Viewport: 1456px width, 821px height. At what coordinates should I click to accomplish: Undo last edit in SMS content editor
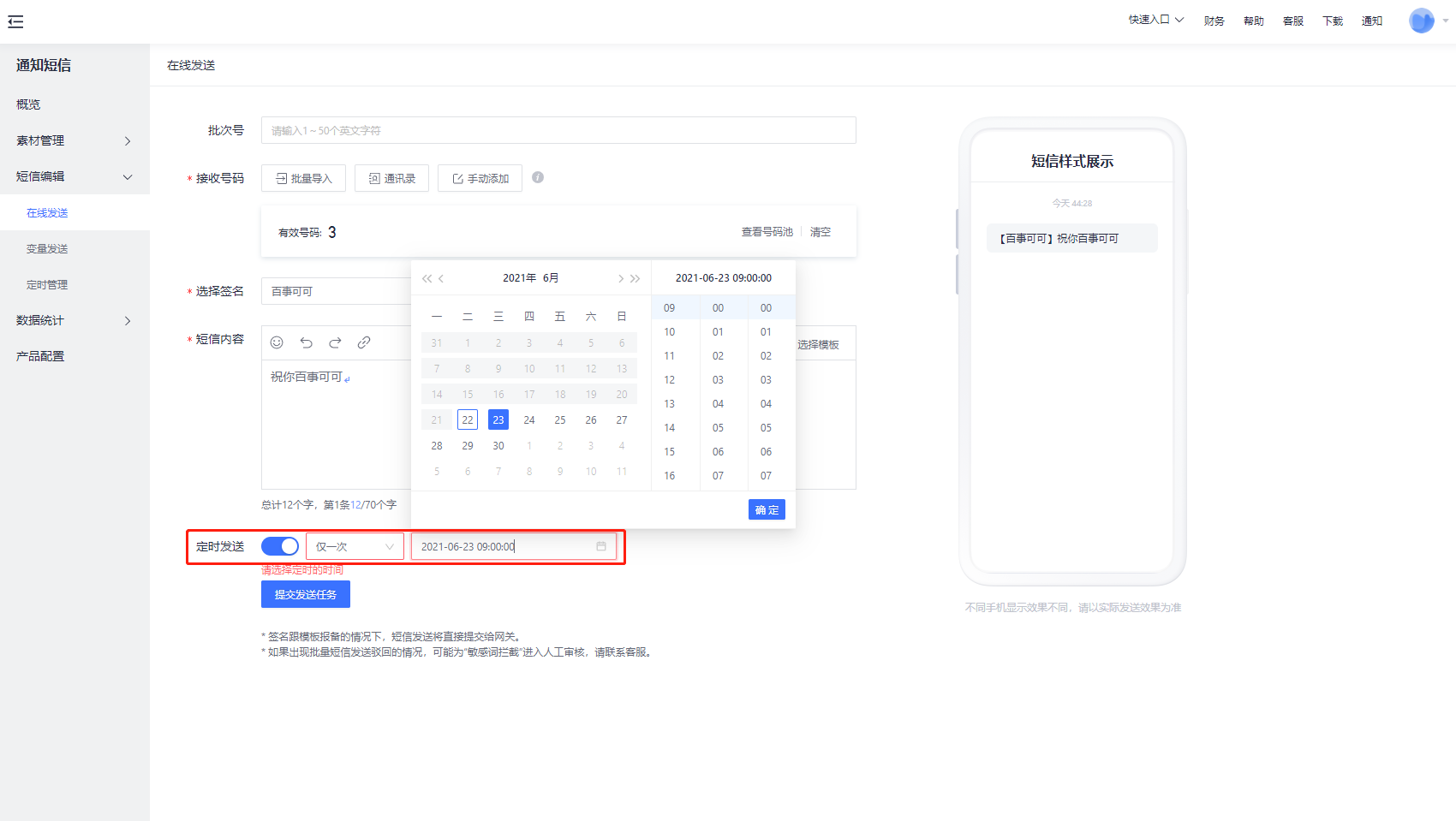[x=306, y=342]
